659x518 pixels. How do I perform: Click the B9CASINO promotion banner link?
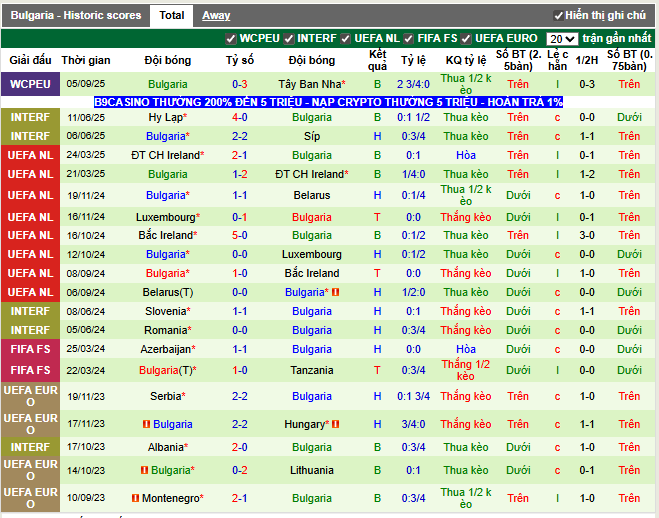(x=328, y=102)
